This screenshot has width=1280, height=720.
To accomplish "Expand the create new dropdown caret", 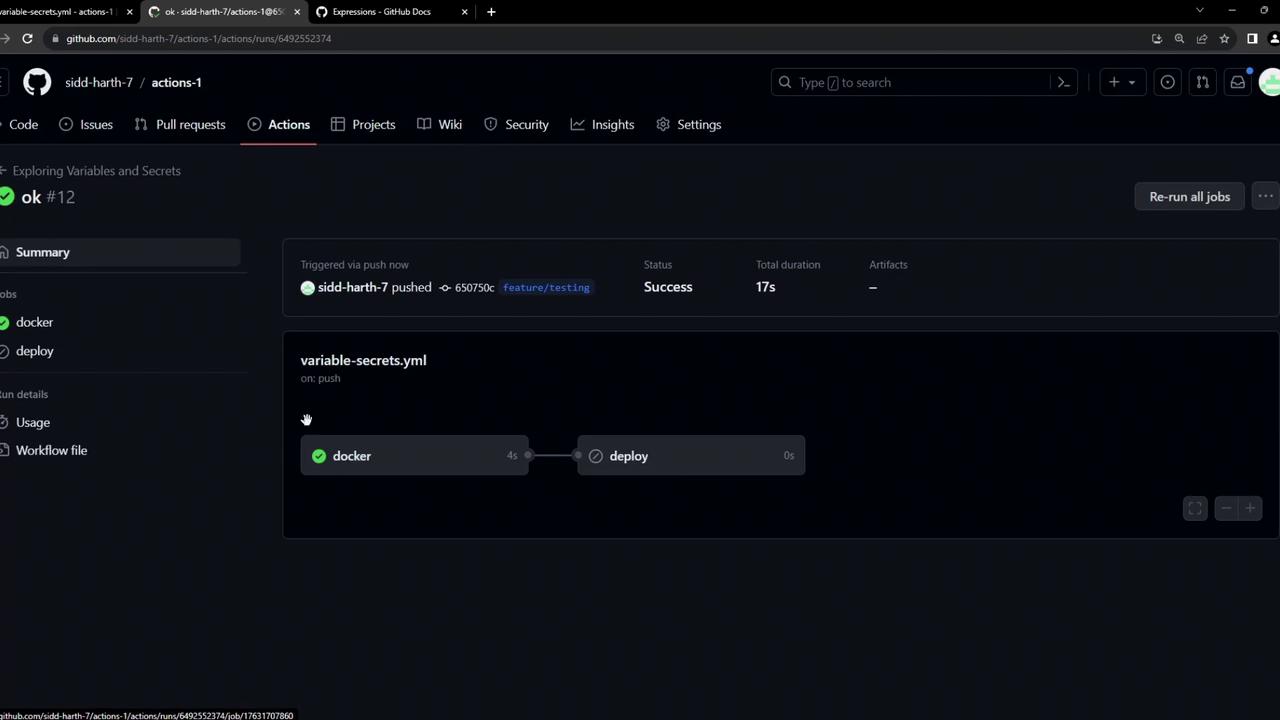I will click(x=1132, y=82).
